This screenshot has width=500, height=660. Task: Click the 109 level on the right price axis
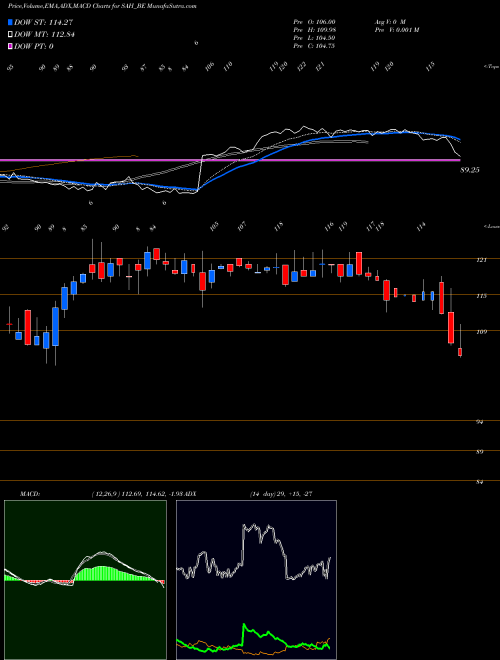(482, 332)
